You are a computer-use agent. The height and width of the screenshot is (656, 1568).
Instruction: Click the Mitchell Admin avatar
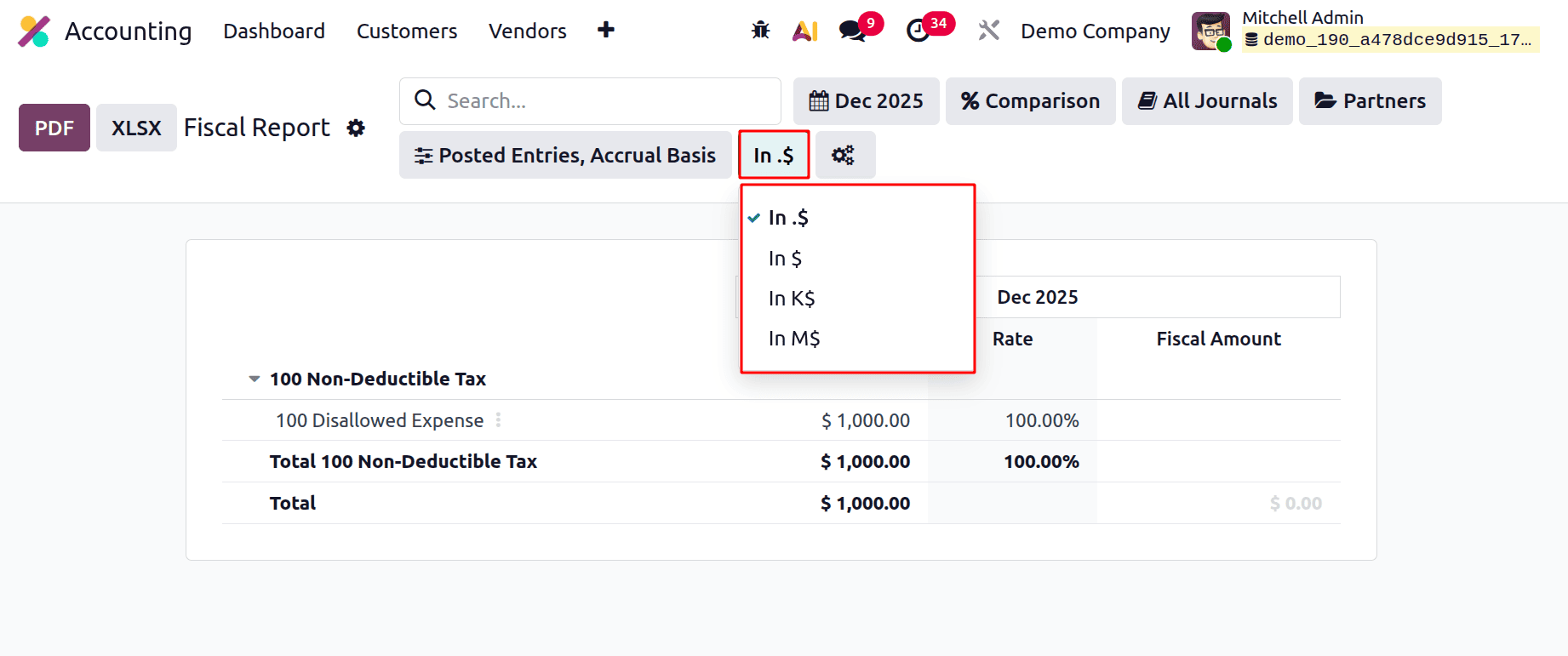(1210, 31)
